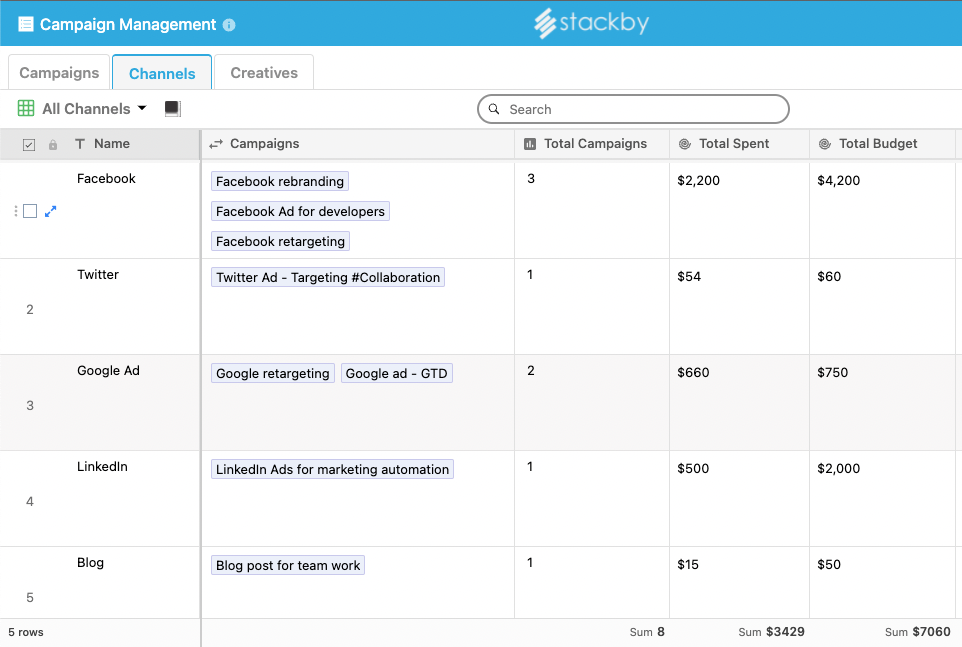
Task: Open the Google ad - GTD tag
Action: pyautogui.click(x=396, y=373)
